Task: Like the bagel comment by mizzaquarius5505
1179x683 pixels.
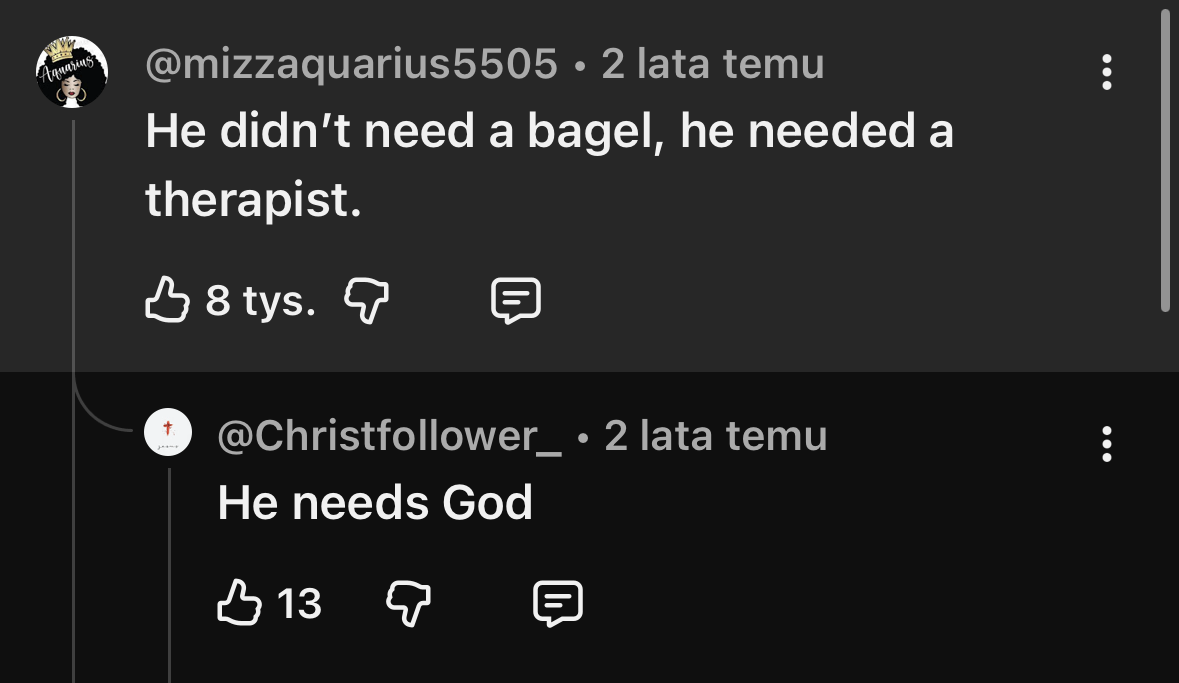Action: click(x=167, y=299)
